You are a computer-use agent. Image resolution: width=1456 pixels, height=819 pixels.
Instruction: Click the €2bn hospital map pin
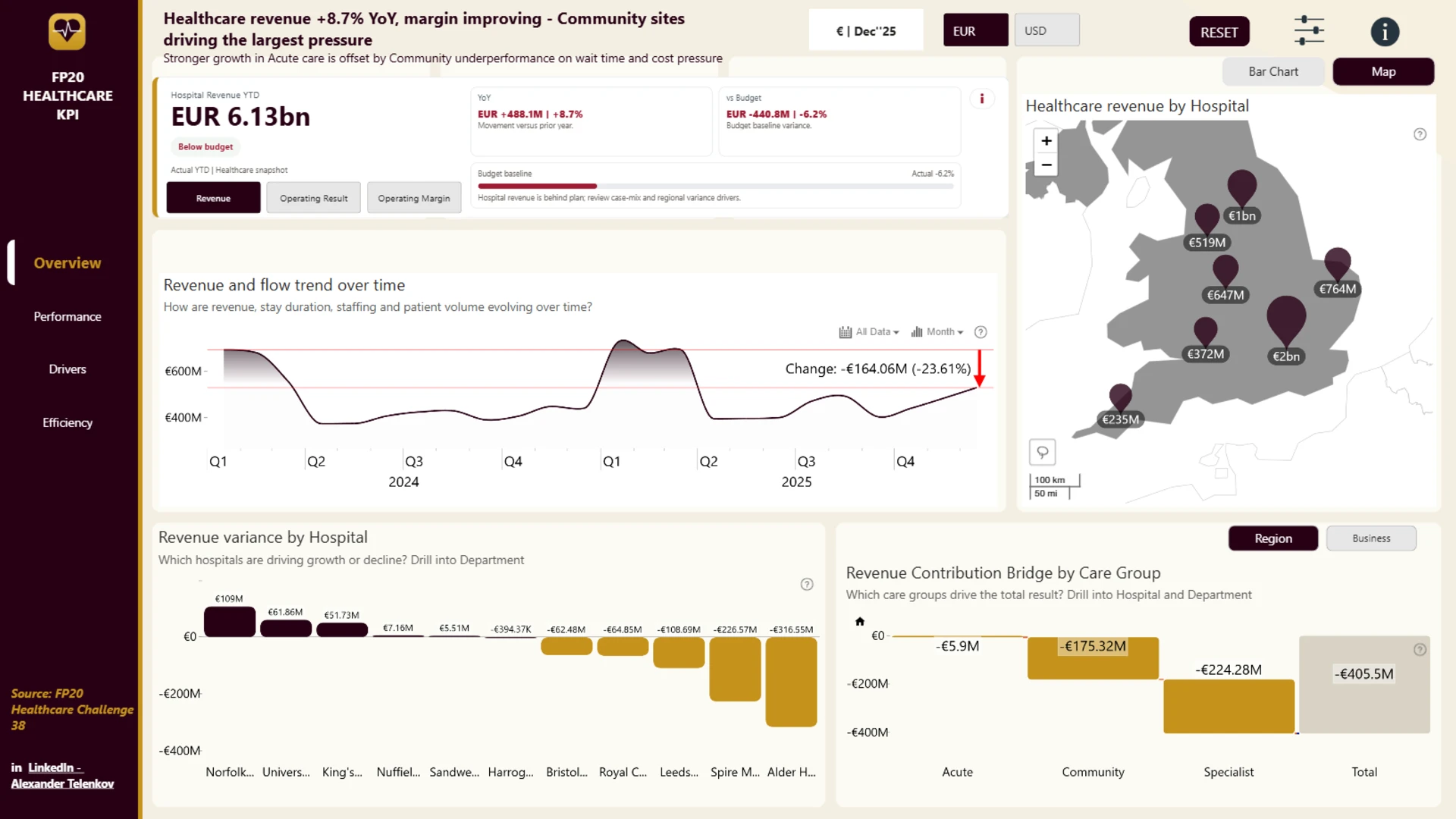coord(1286,322)
